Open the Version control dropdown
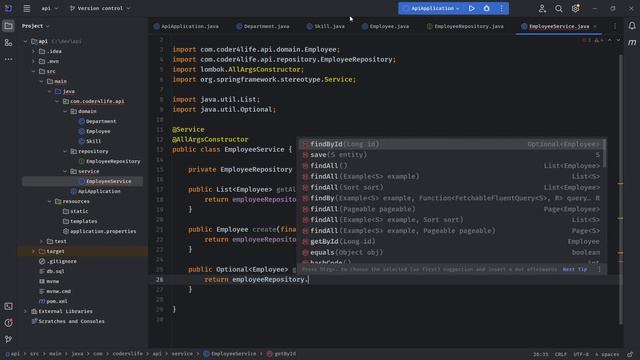The height and width of the screenshot is (360, 640). click(100, 8)
